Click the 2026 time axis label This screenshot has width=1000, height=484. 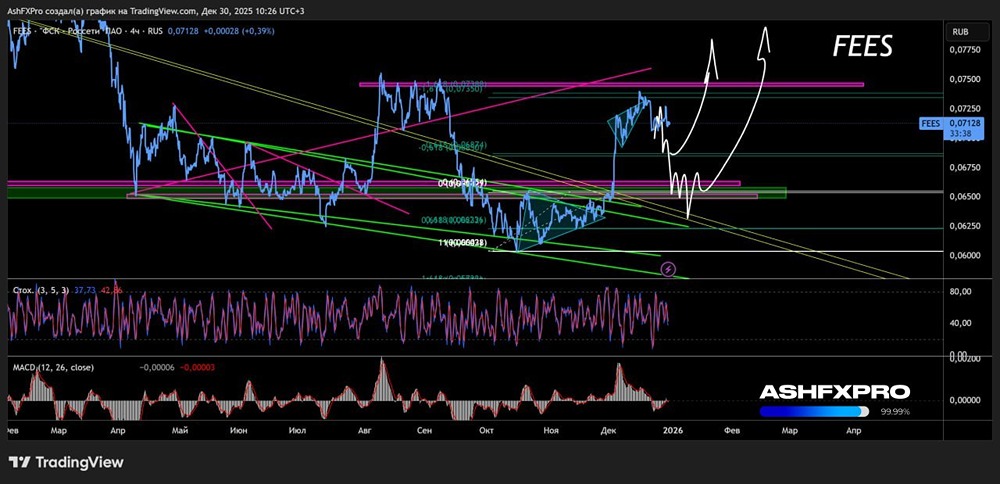[x=673, y=431]
